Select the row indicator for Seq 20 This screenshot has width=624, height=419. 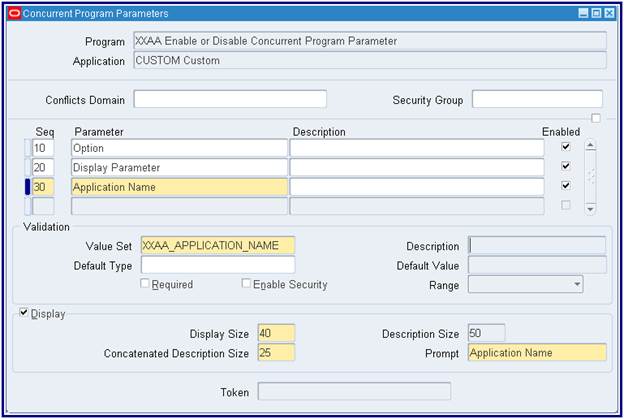pos(27,168)
